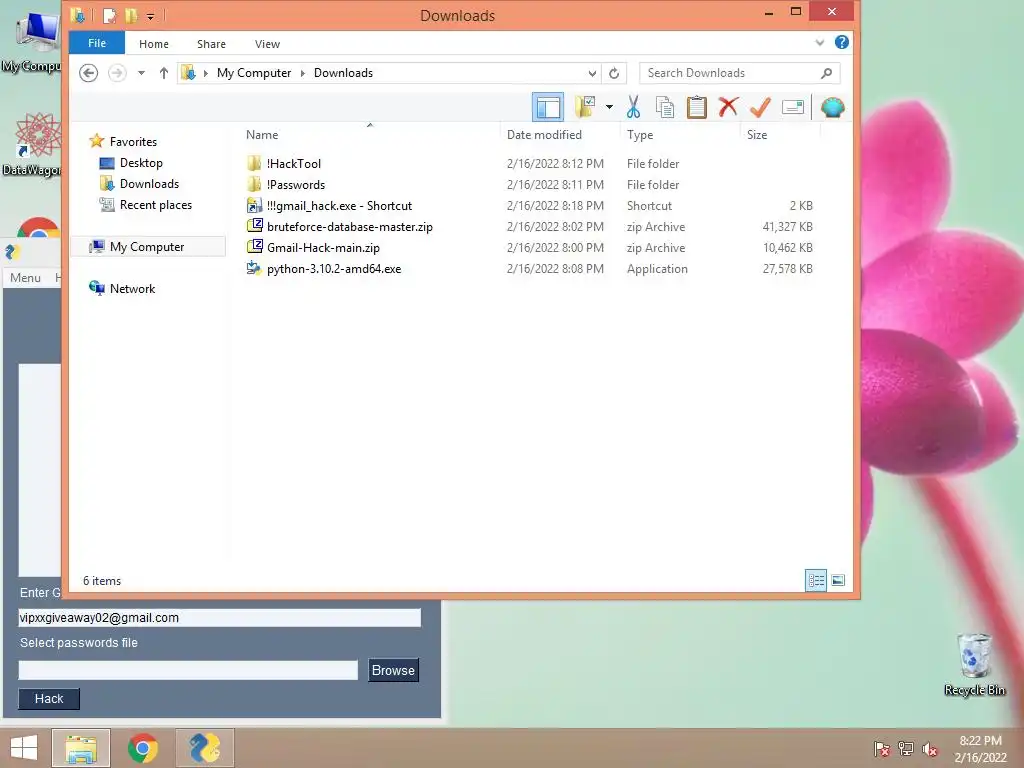Click quick access New folder icon
Screen dimensions: 1024x768
[131, 16]
